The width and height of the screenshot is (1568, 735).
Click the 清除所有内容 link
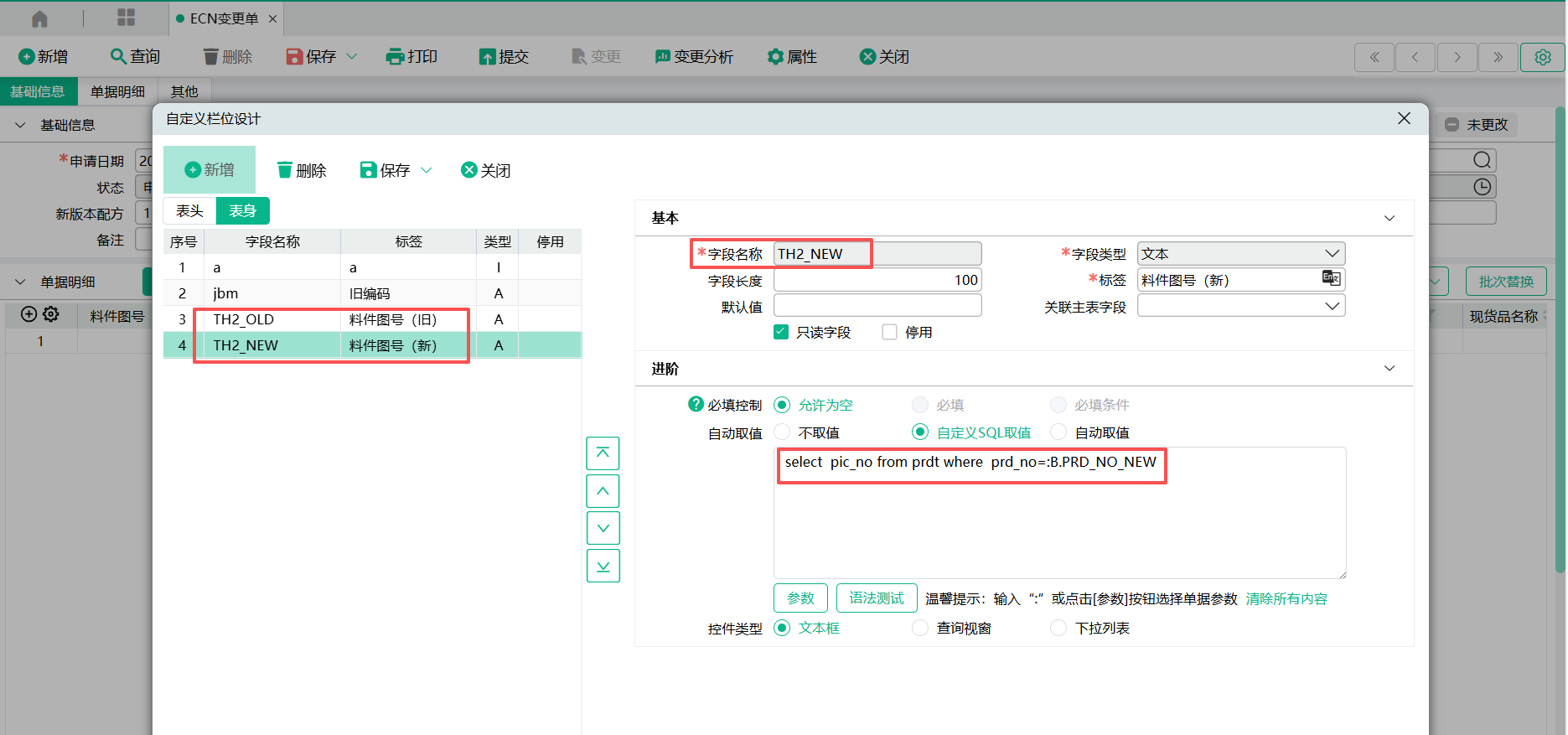tap(1286, 598)
